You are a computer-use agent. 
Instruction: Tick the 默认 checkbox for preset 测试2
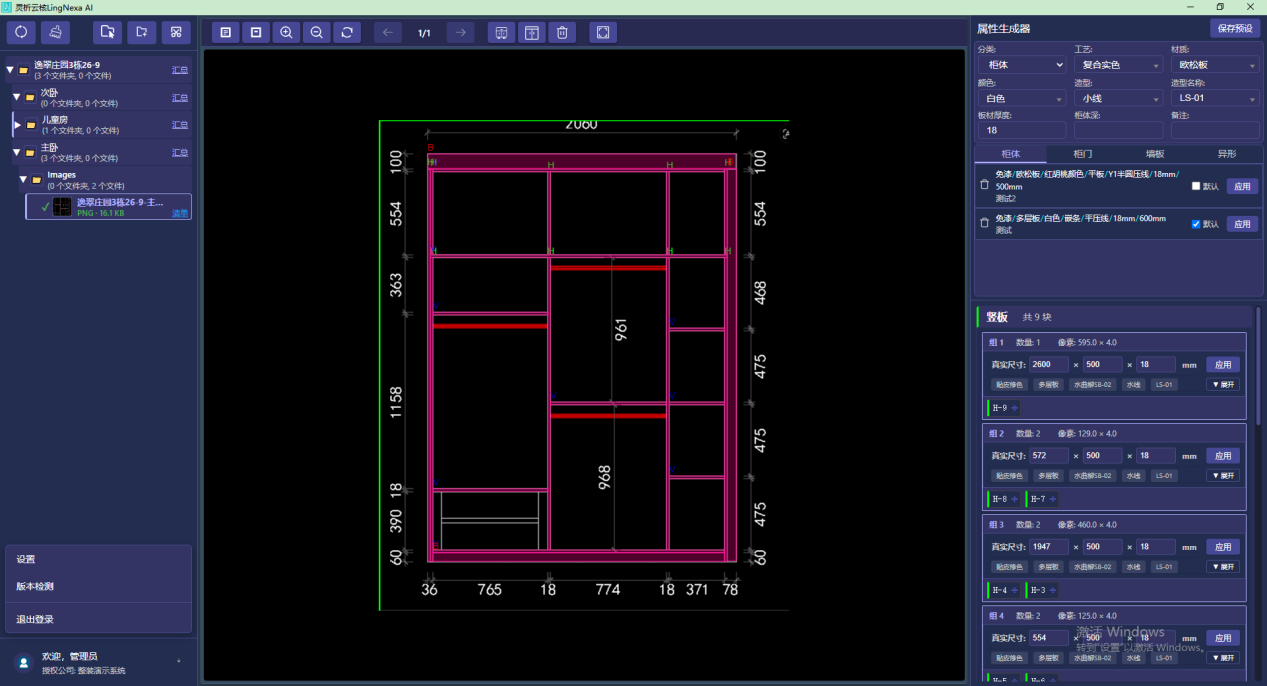tap(1196, 186)
